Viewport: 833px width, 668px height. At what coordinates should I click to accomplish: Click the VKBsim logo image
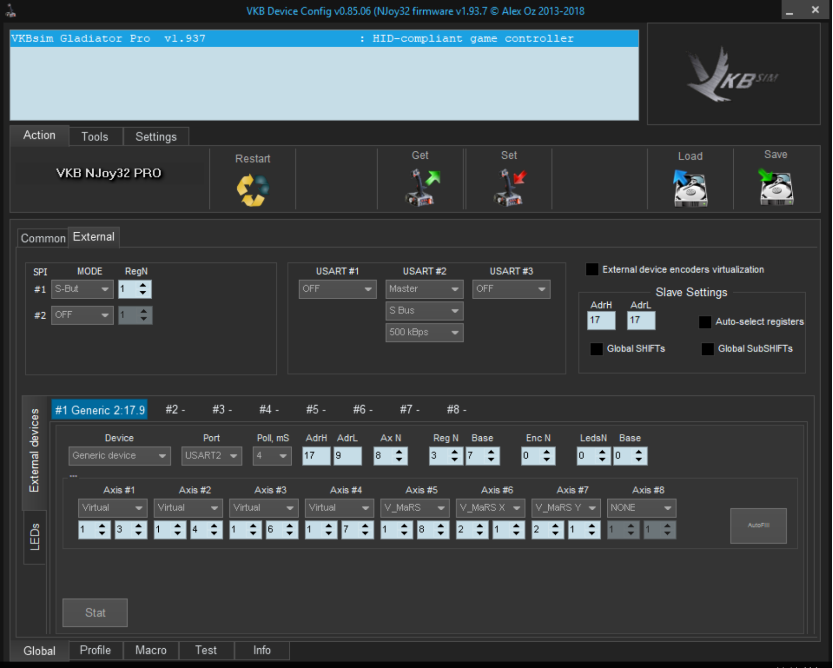(733, 74)
